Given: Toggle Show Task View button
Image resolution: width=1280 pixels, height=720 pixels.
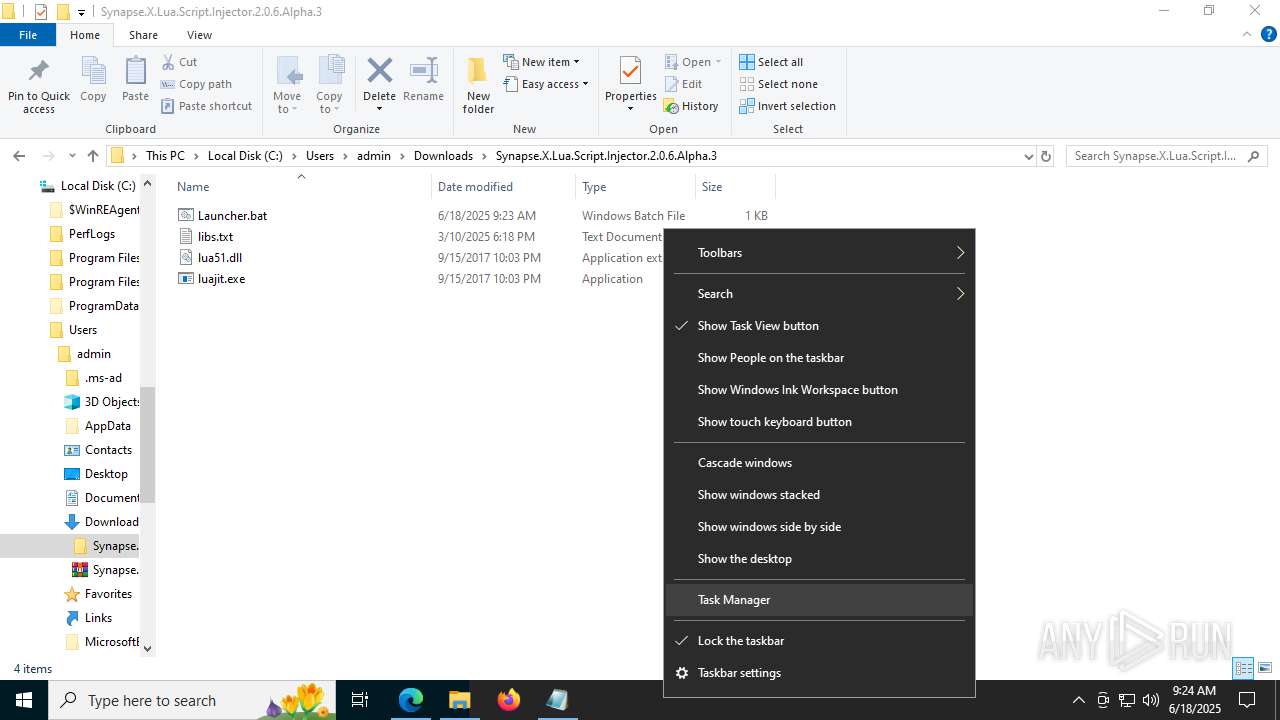Looking at the screenshot, I should tap(819, 326).
